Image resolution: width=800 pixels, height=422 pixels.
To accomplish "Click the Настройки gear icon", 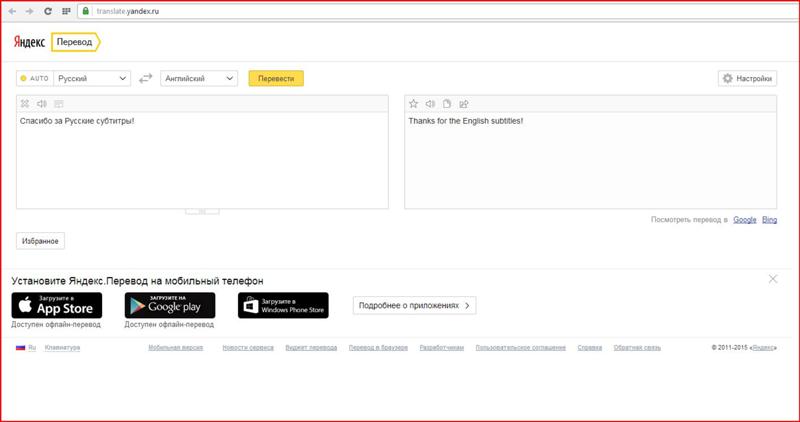I will pos(728,78).
